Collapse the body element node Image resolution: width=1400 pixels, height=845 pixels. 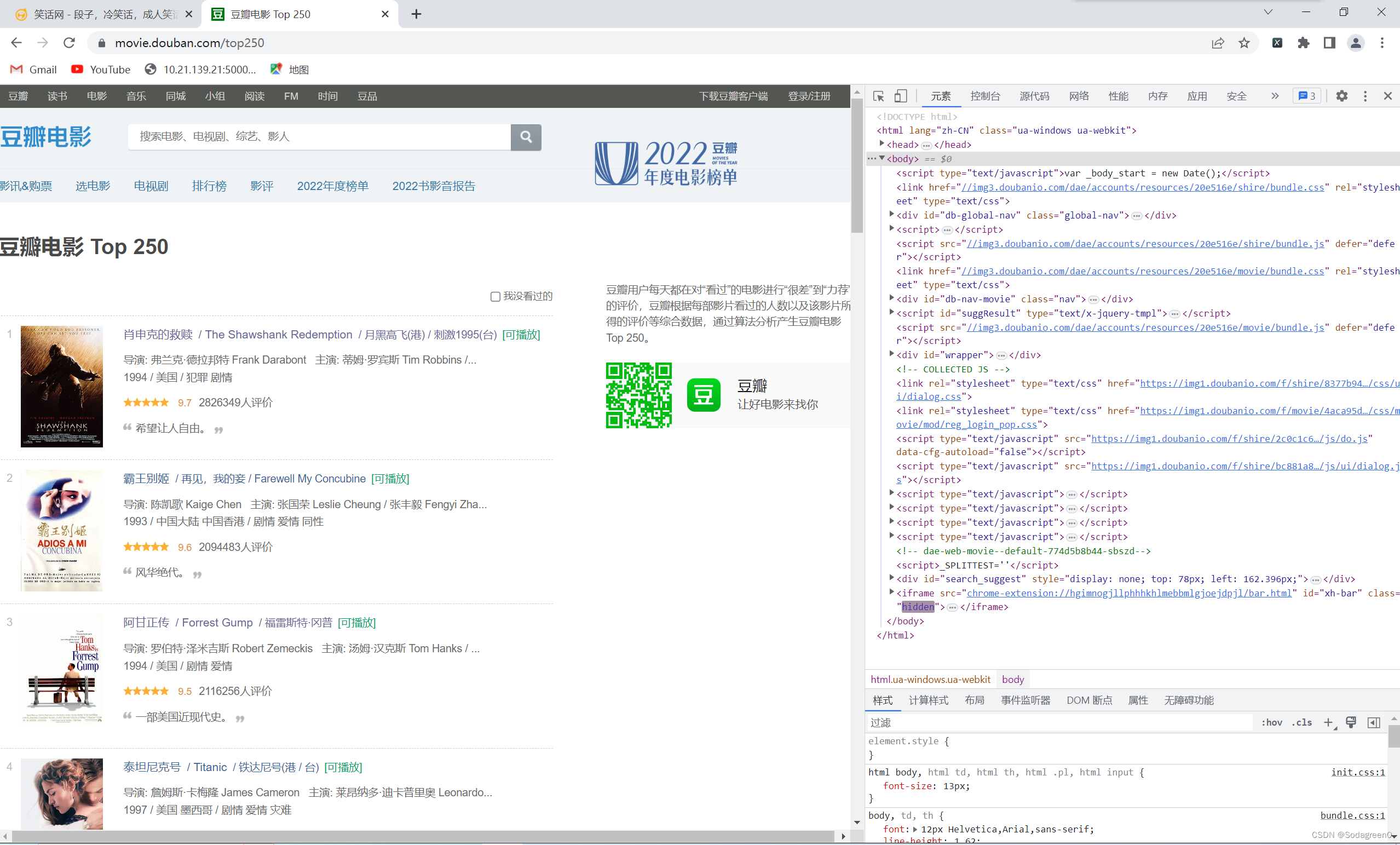(882, 158)
